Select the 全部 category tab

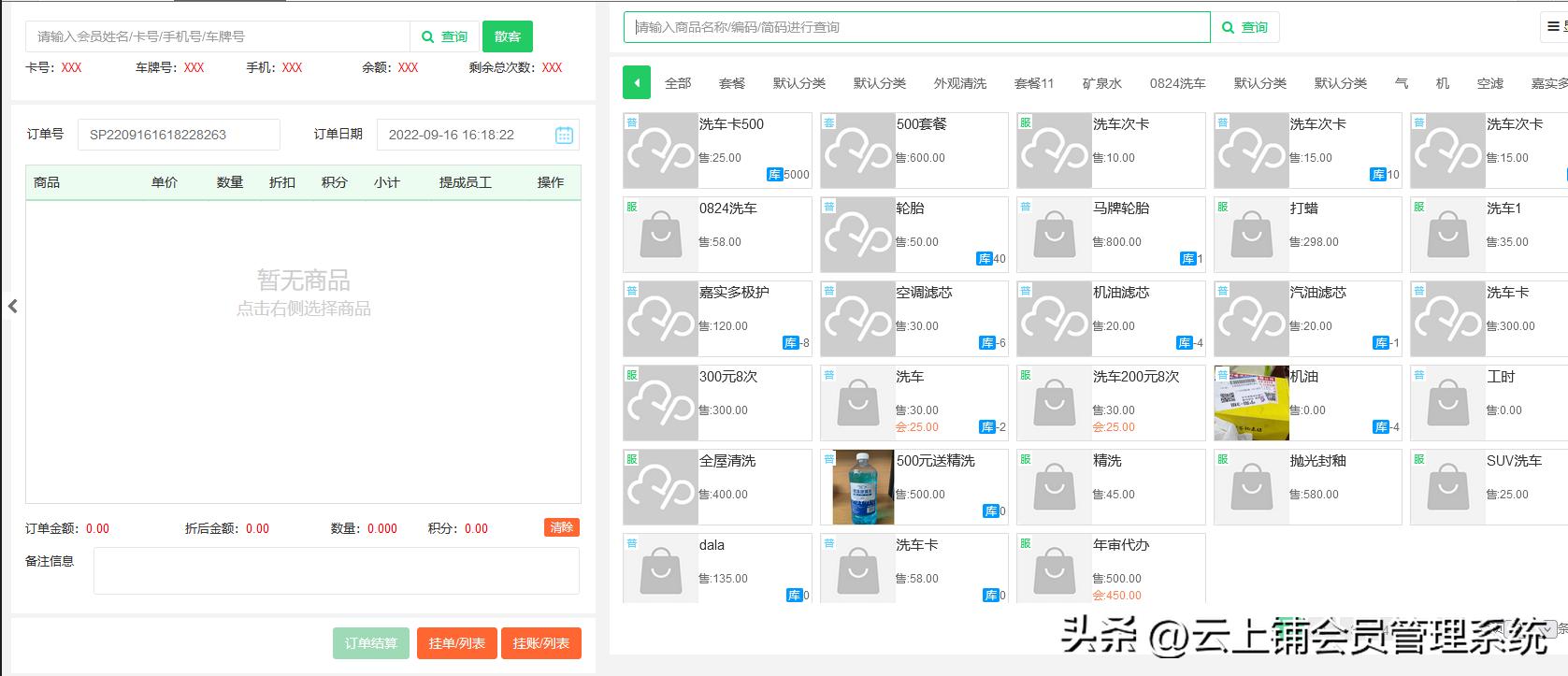tap(678, 83)
